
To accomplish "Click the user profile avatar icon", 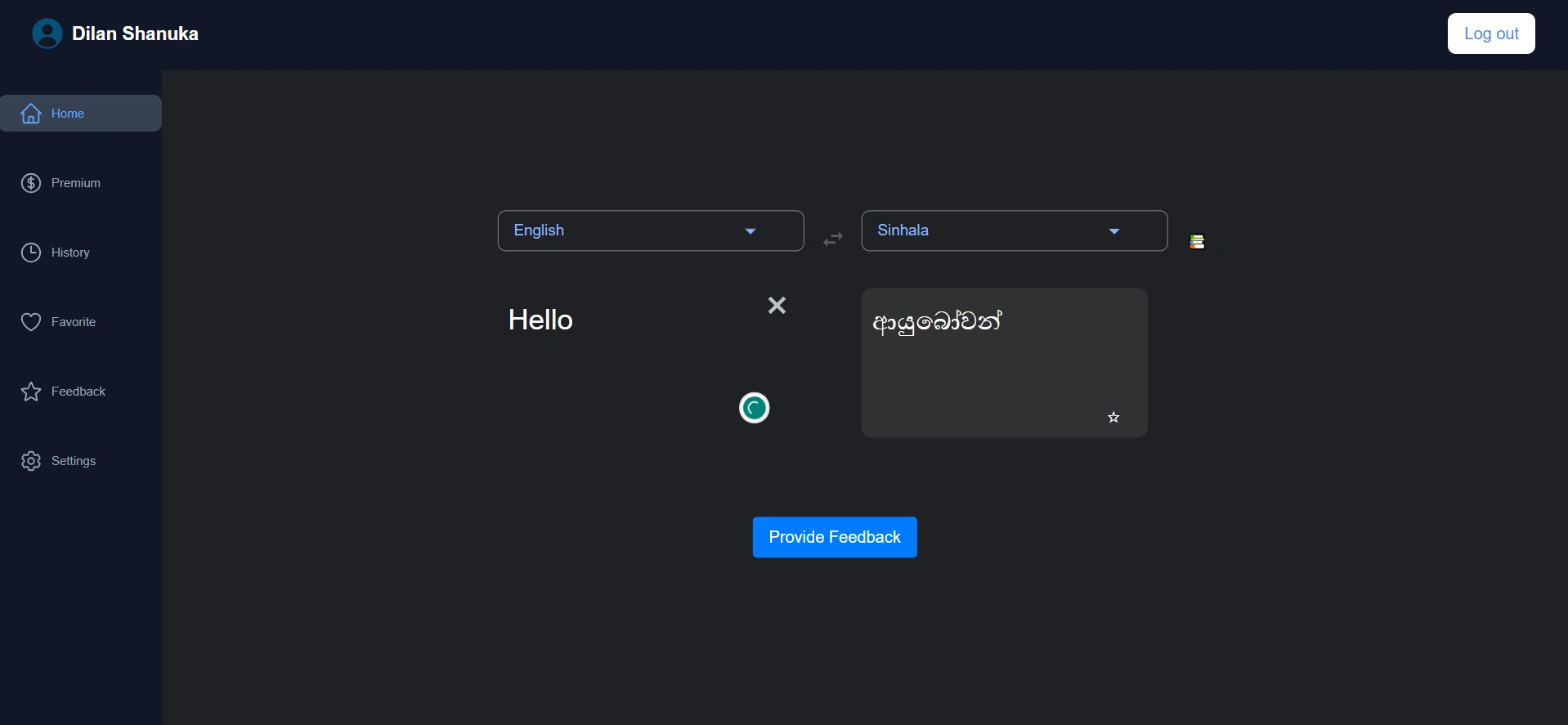I will pos(47,34).
